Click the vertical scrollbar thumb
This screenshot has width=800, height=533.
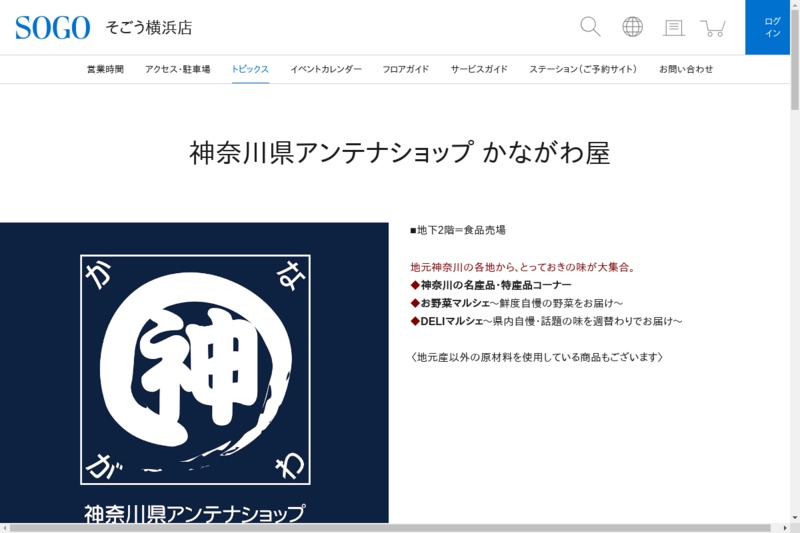794,60
